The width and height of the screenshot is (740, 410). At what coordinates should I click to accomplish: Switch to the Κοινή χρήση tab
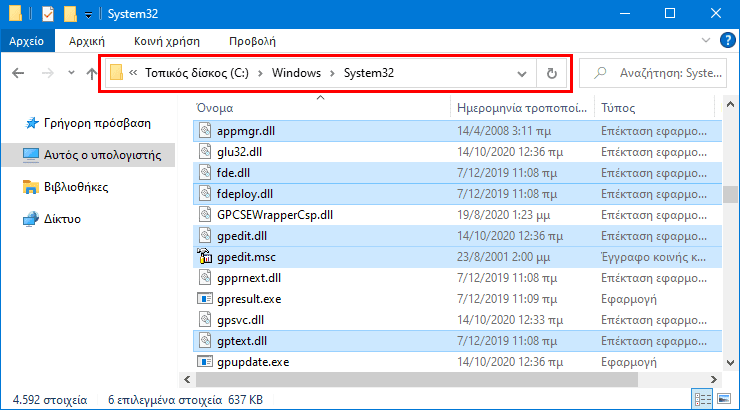(167, 41)
